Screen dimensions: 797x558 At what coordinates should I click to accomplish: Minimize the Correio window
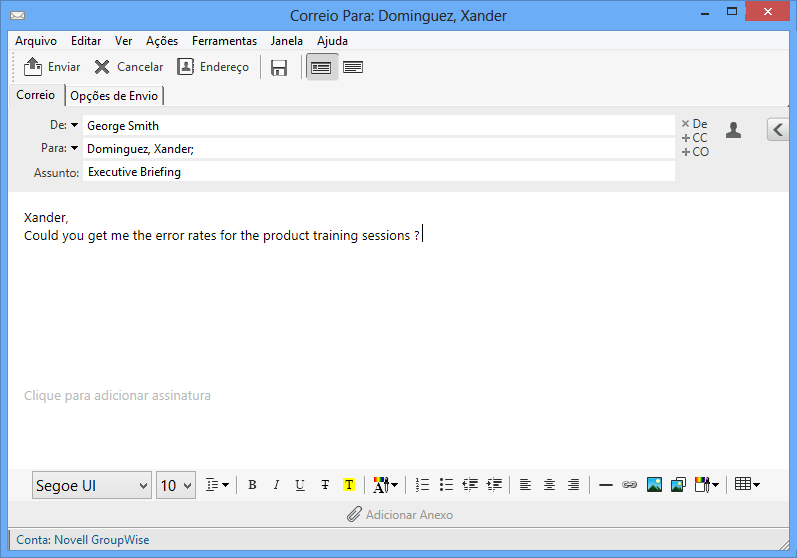coord(705,14)
